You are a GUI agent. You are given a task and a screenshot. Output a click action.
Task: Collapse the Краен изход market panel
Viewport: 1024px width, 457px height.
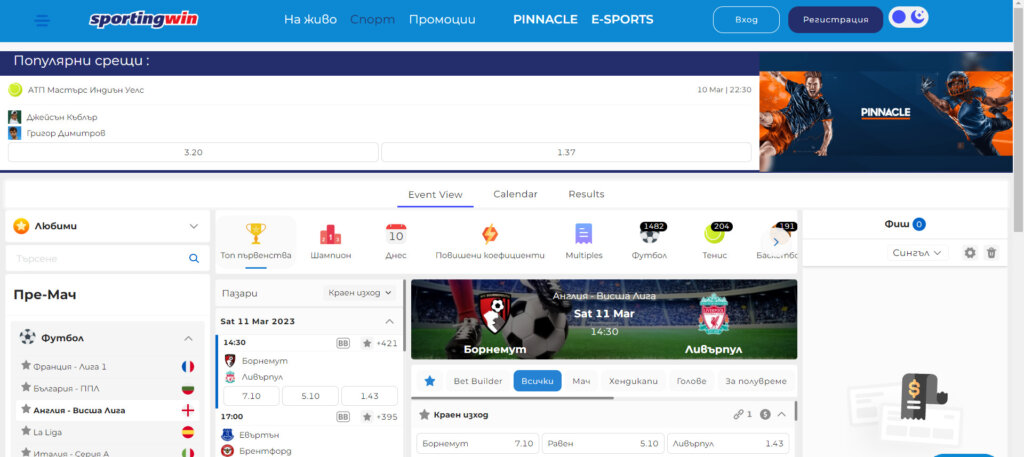781,415
